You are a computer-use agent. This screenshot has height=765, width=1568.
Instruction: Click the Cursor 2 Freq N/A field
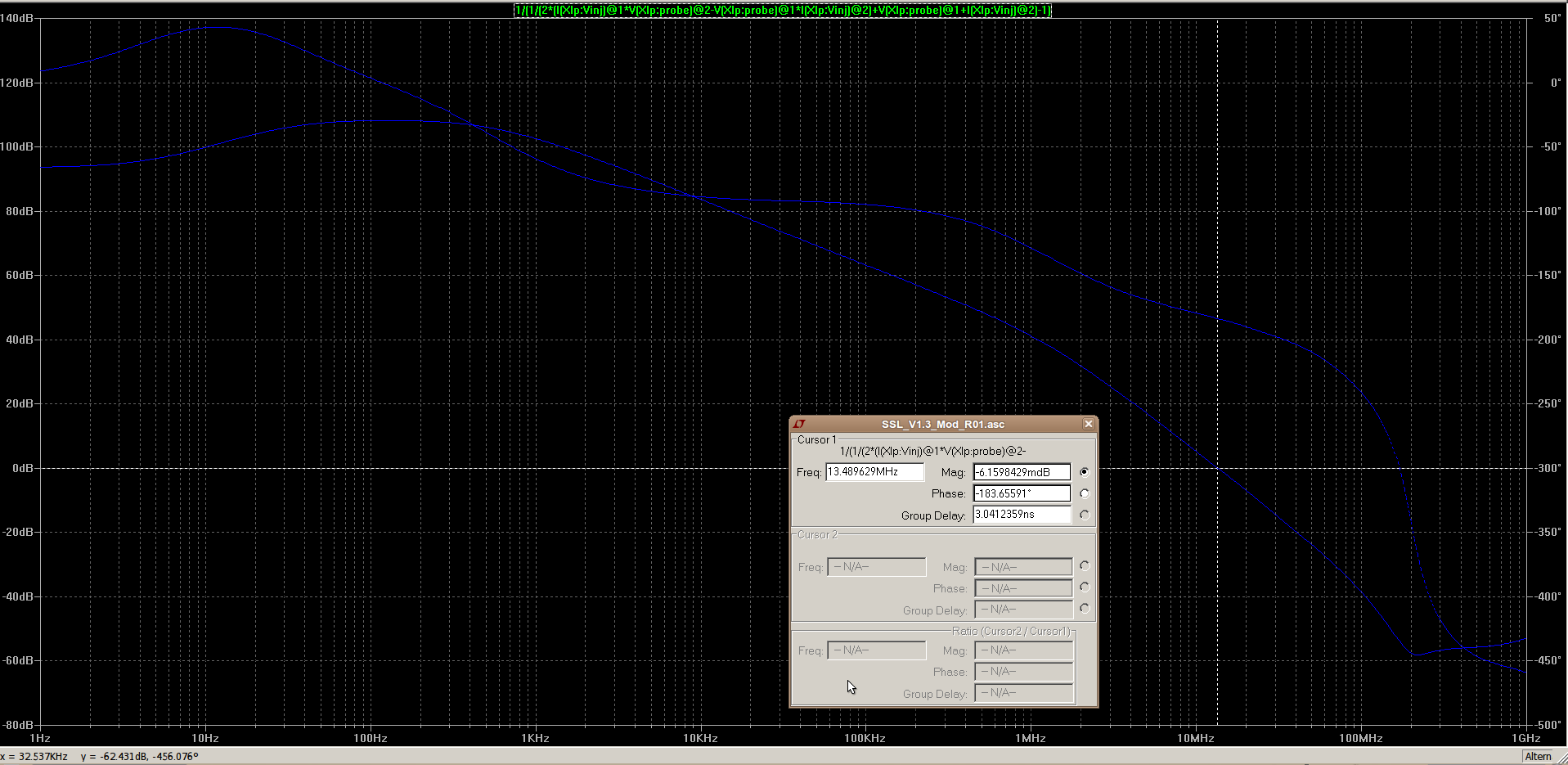(x=877, y=567)
